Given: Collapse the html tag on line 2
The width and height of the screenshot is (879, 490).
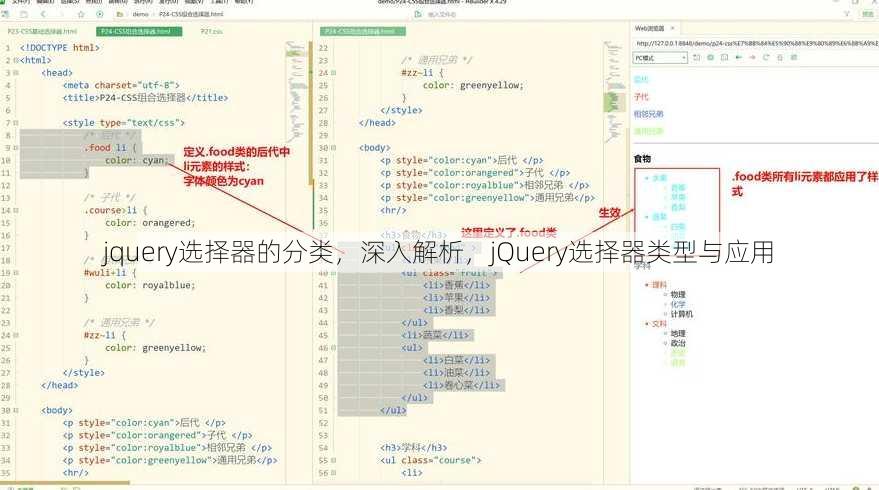Looking at the screenshot, I should point(16,61).
